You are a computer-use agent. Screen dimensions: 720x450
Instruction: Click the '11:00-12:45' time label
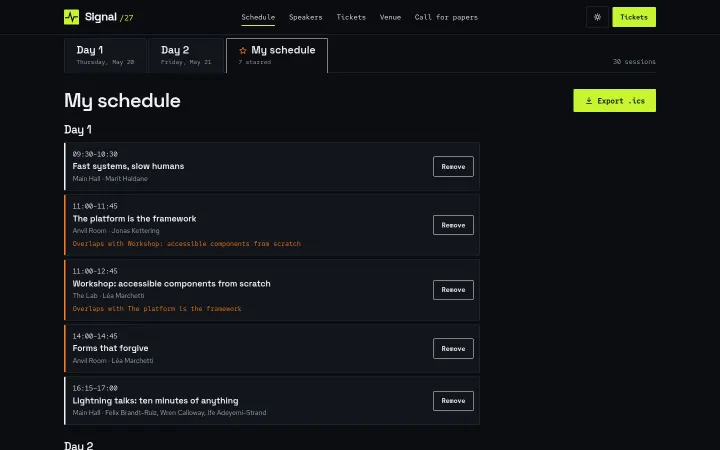95,271
